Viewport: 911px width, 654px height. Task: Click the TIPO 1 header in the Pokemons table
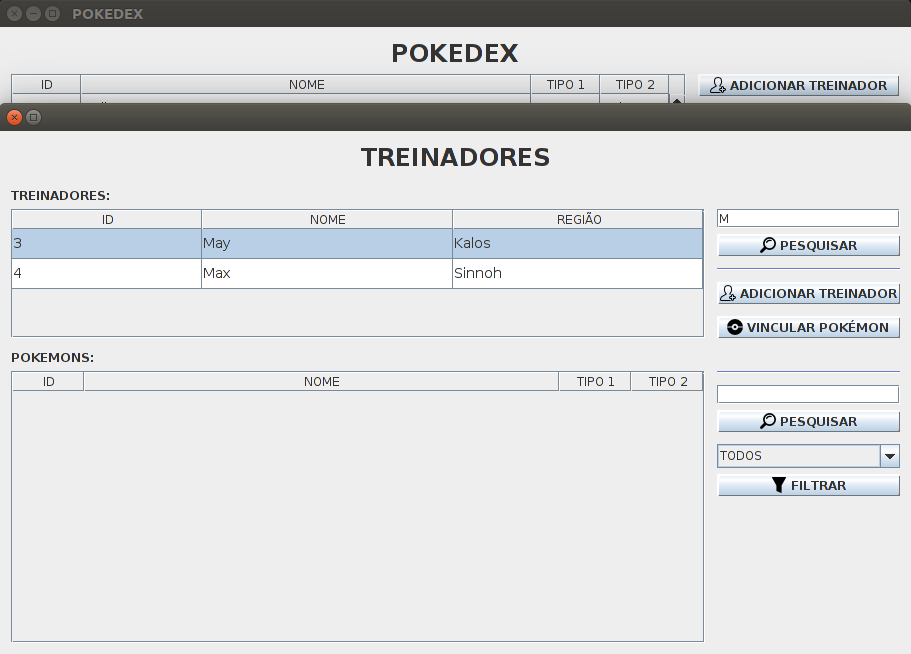(594, 381)
